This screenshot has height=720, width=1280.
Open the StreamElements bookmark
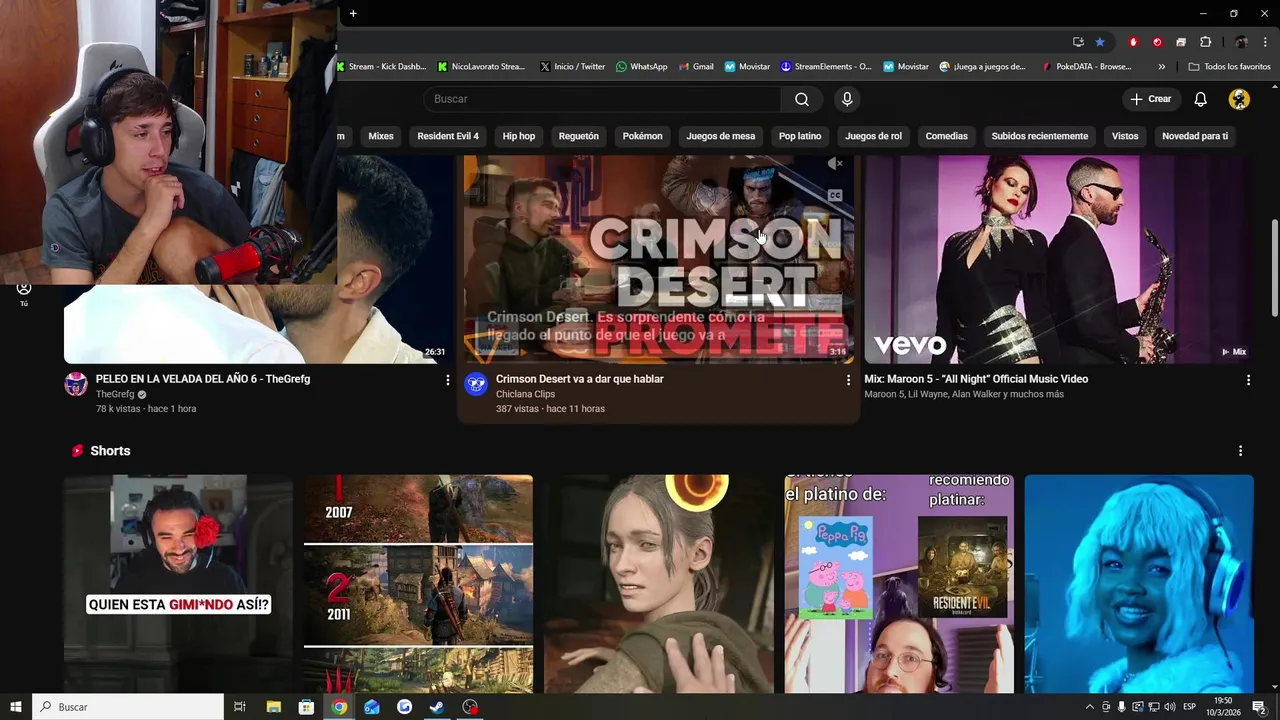click(826, 67)
